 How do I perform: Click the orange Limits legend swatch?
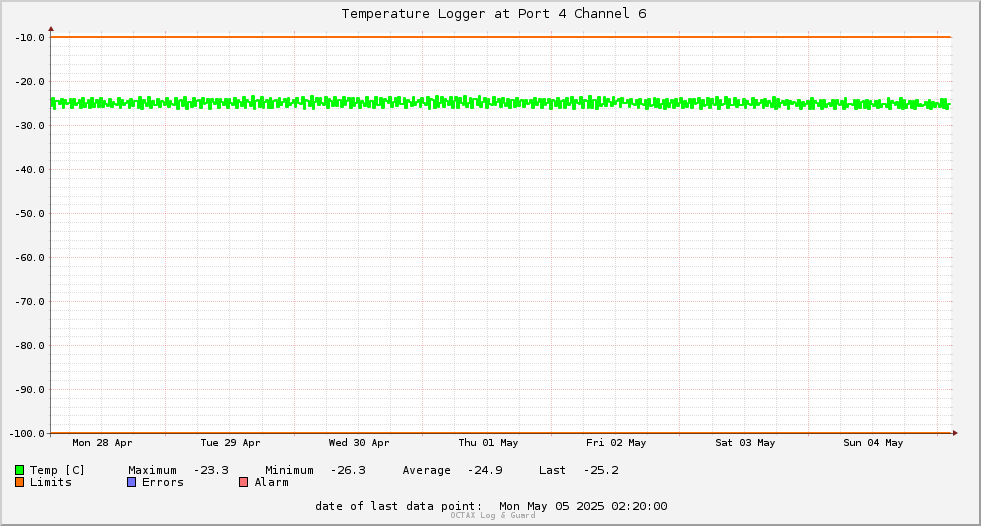(x=19, y=482)
